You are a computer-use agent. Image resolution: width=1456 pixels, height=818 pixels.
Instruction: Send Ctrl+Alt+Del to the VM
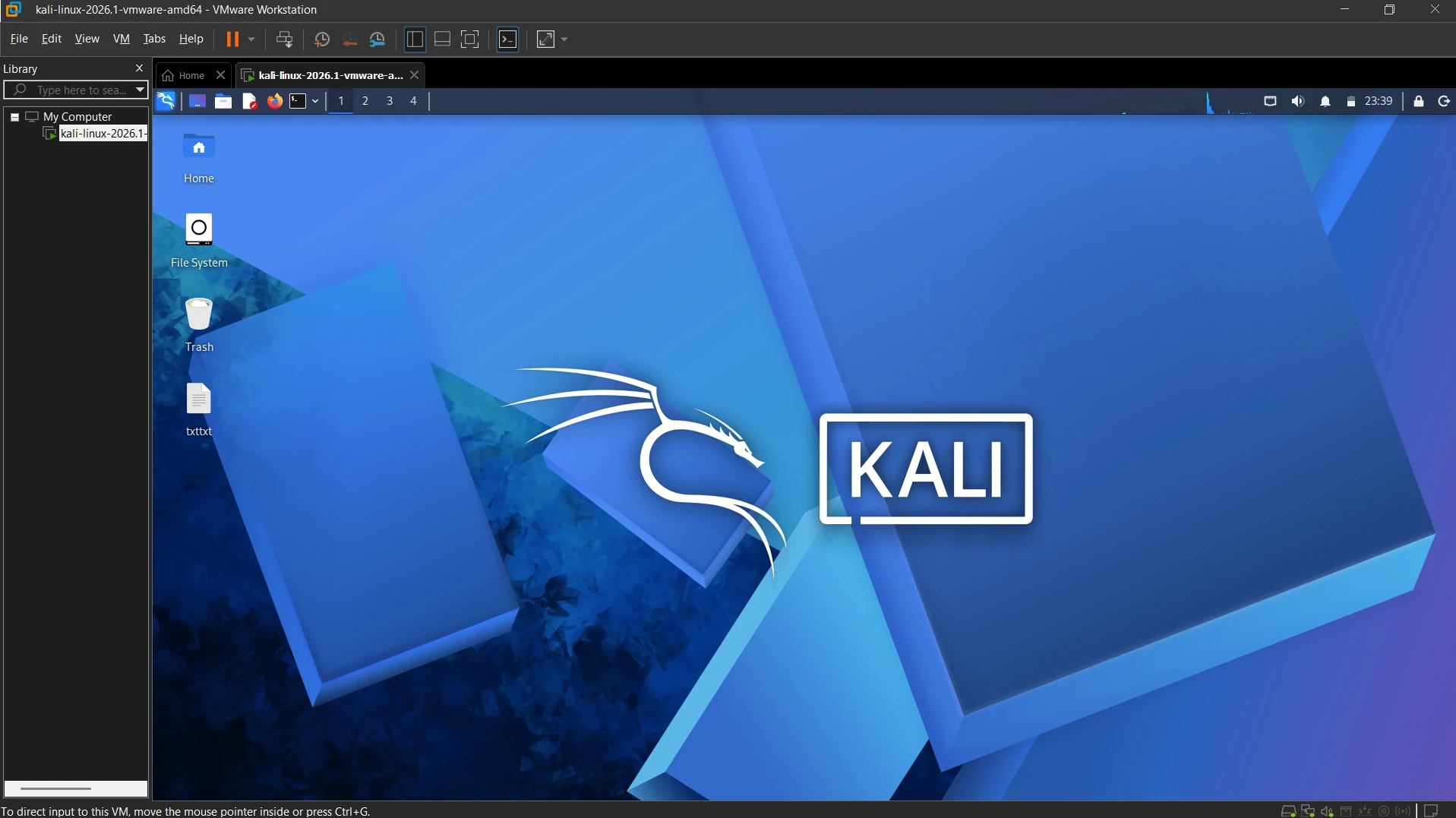(285, 39)
